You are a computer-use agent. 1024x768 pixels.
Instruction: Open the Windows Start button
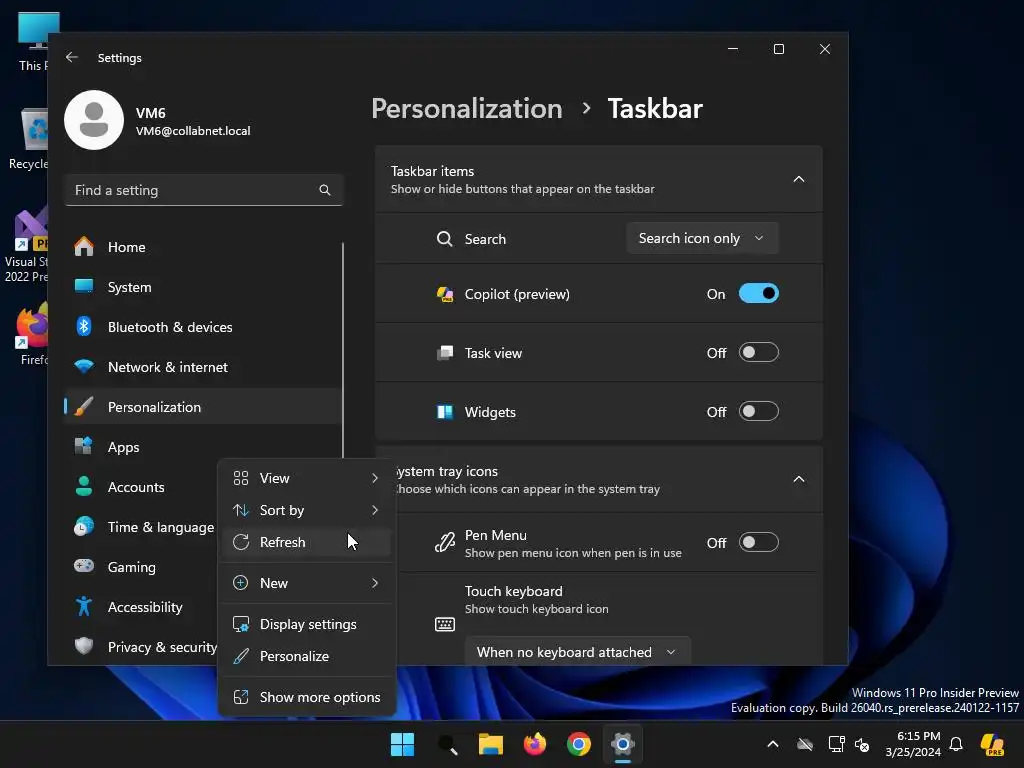402,744
